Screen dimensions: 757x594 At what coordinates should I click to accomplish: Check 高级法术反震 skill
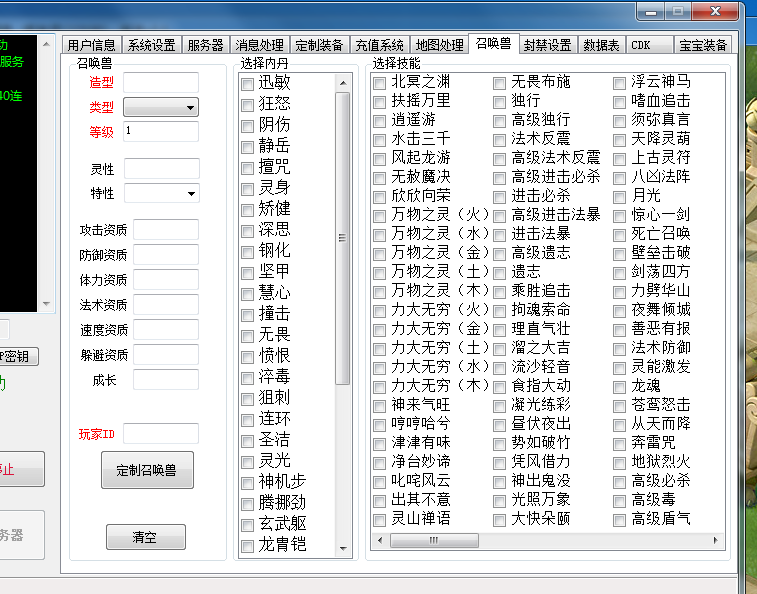(499, 159)
